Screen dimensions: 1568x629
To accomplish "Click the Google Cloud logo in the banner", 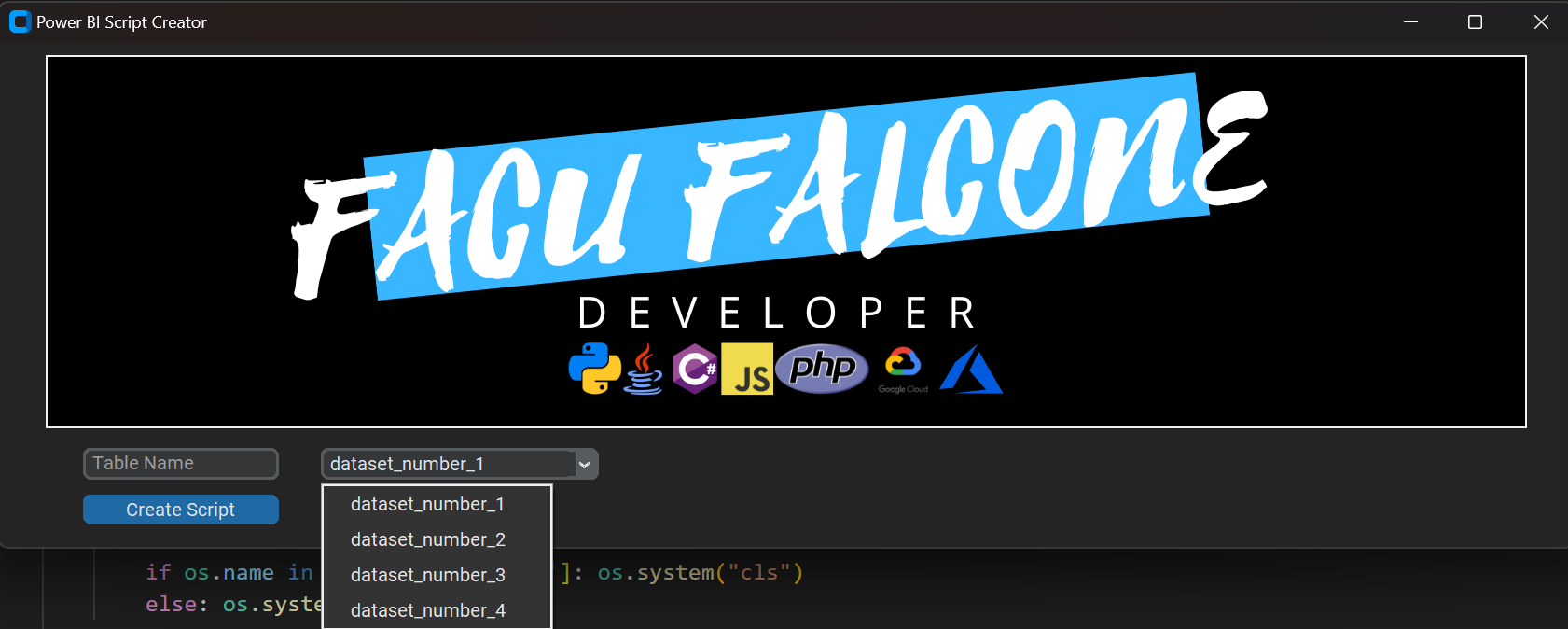I will 903,370.
